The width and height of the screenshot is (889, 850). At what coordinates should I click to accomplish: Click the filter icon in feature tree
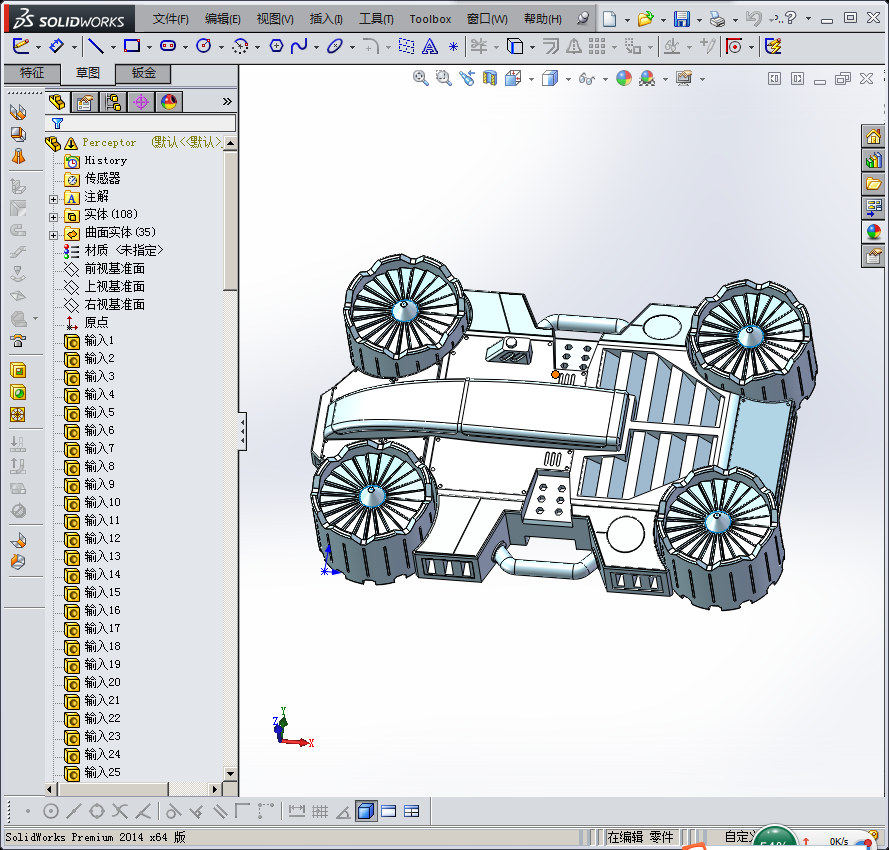[x=57, y=123]
